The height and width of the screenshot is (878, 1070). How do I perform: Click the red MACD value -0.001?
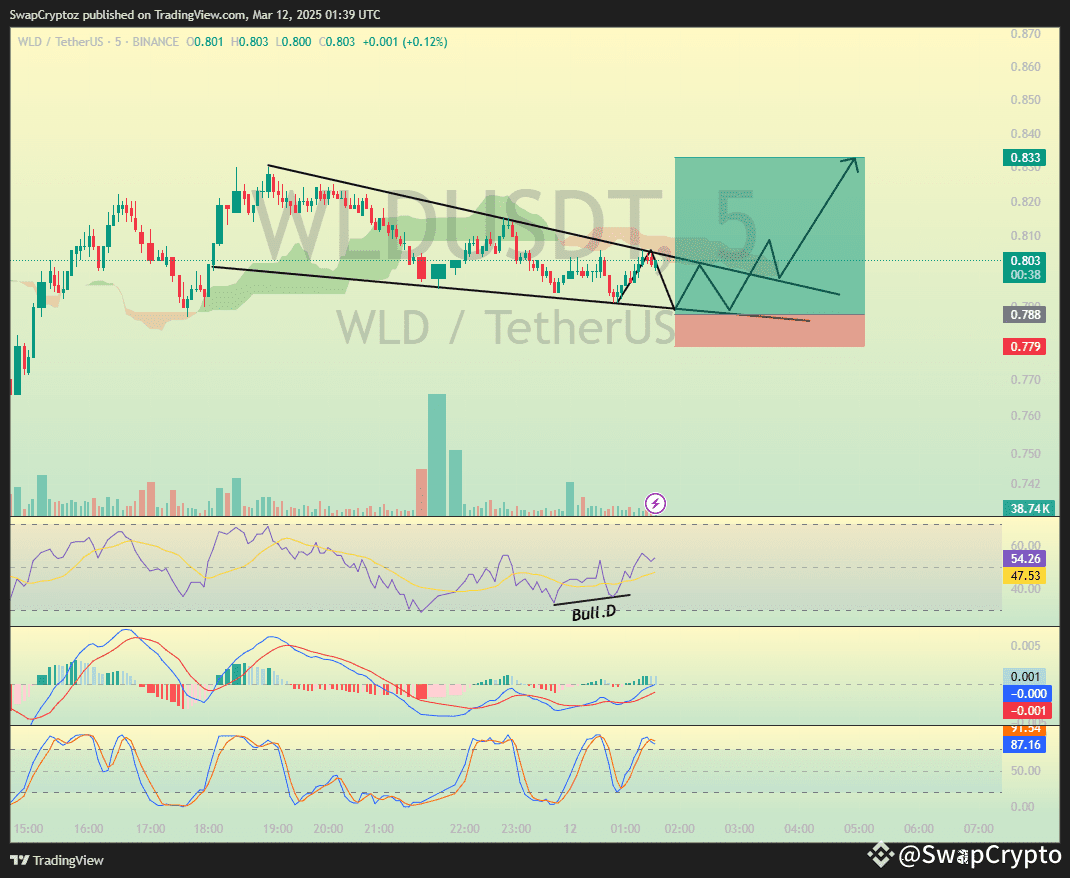tap(1028, 710)
